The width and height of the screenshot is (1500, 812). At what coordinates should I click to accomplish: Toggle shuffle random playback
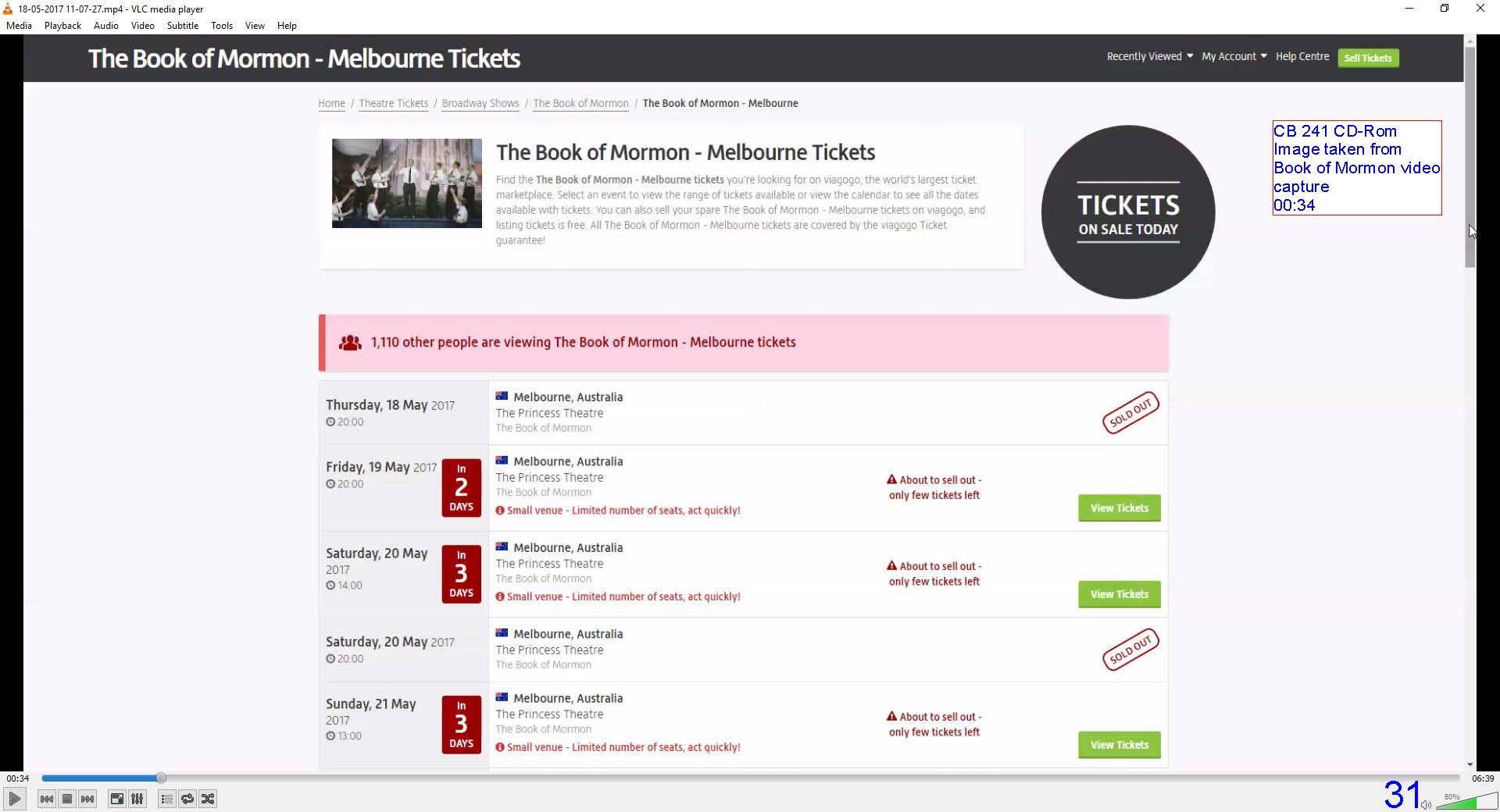207,799
